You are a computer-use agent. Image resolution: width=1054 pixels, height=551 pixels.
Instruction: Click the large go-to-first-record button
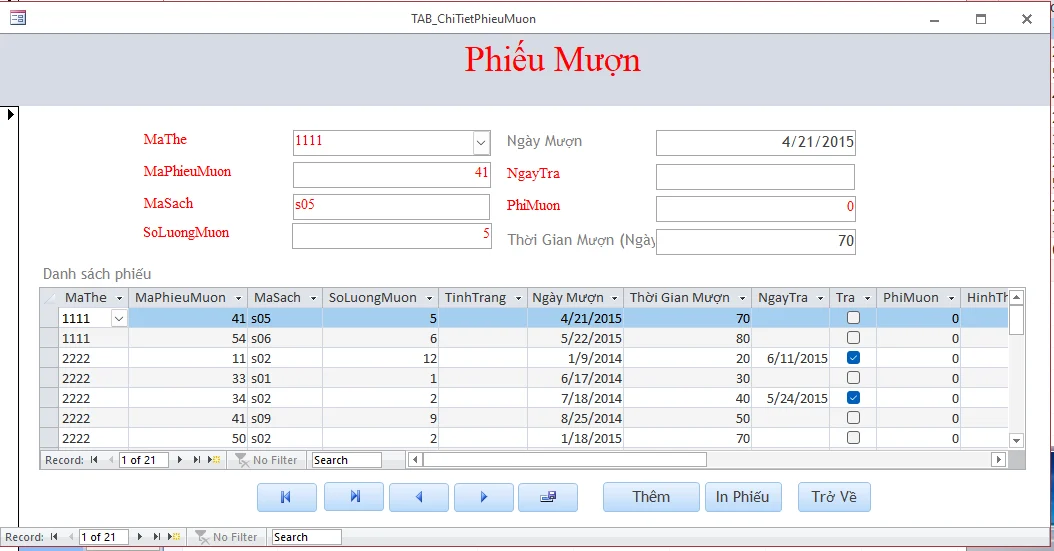[x=286, y=497]
